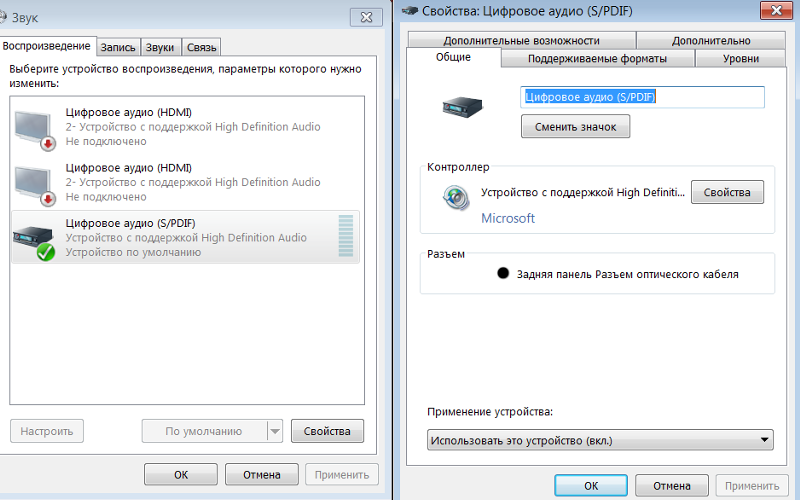This screenshot has width=800, height=500.
Task: Click the second HDMI monitor device icon
Action: pyautogui.click(x=35, y=182)
